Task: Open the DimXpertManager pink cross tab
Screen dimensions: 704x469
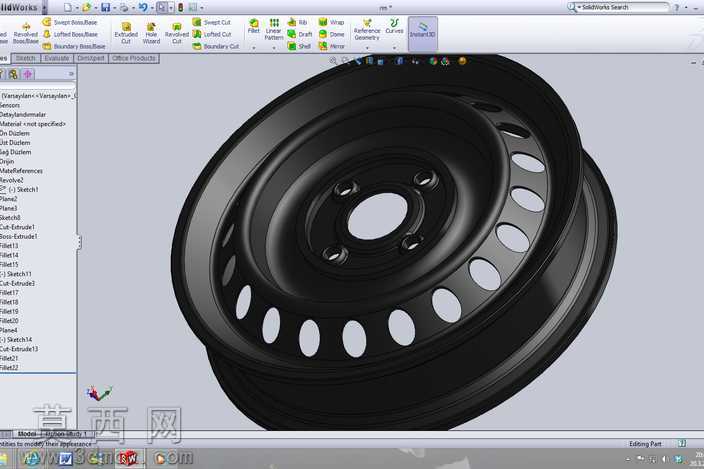Action: pos(28,74)
